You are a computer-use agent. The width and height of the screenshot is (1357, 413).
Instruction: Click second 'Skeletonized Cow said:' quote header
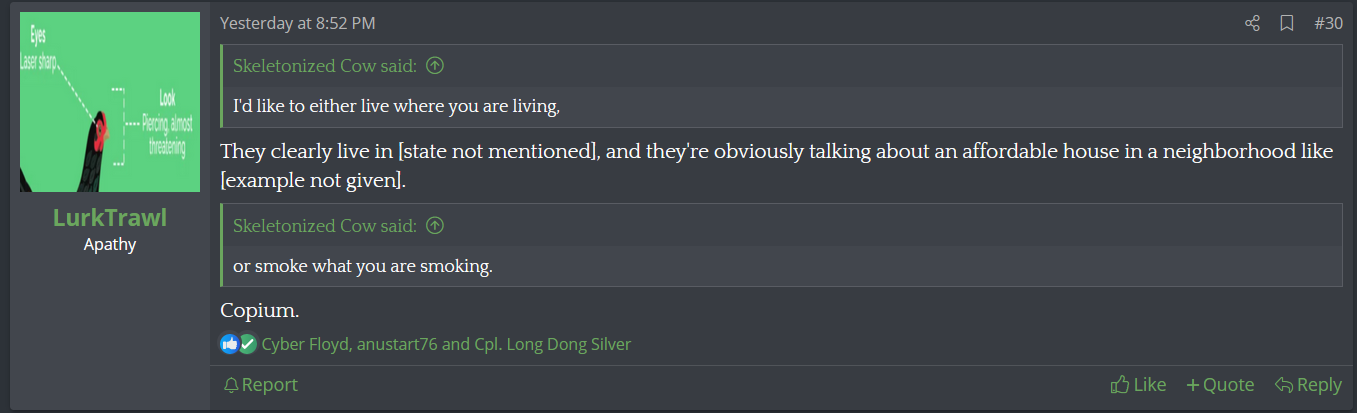coord(325,226)
